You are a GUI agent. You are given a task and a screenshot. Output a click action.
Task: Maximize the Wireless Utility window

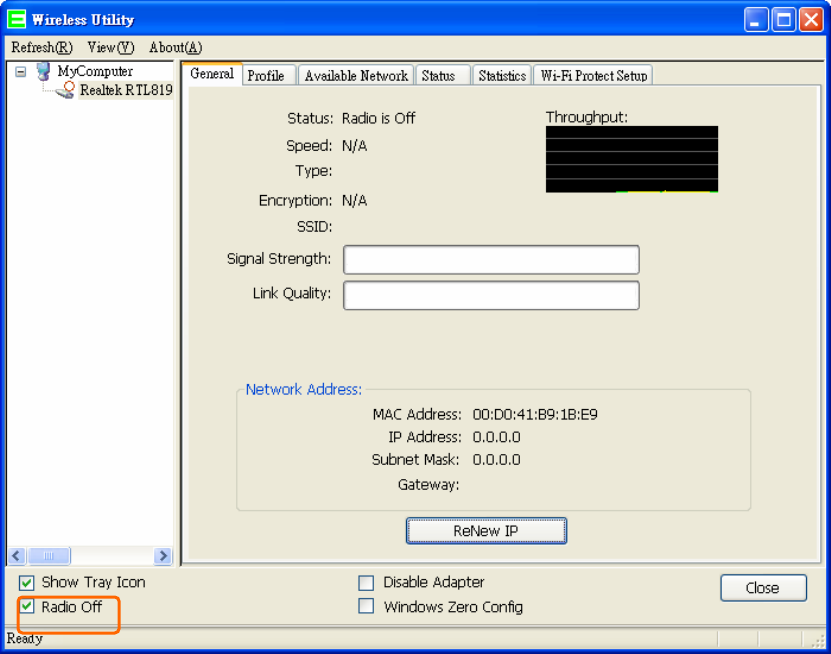point(784,20)
